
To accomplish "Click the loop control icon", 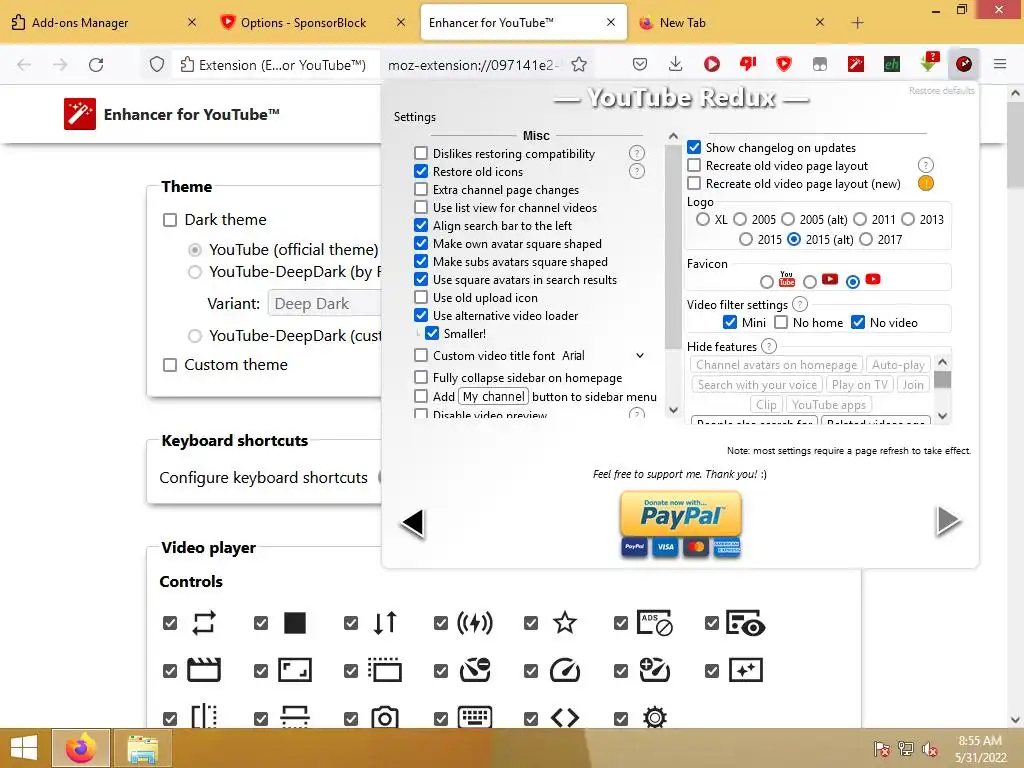I will (204, 623).
